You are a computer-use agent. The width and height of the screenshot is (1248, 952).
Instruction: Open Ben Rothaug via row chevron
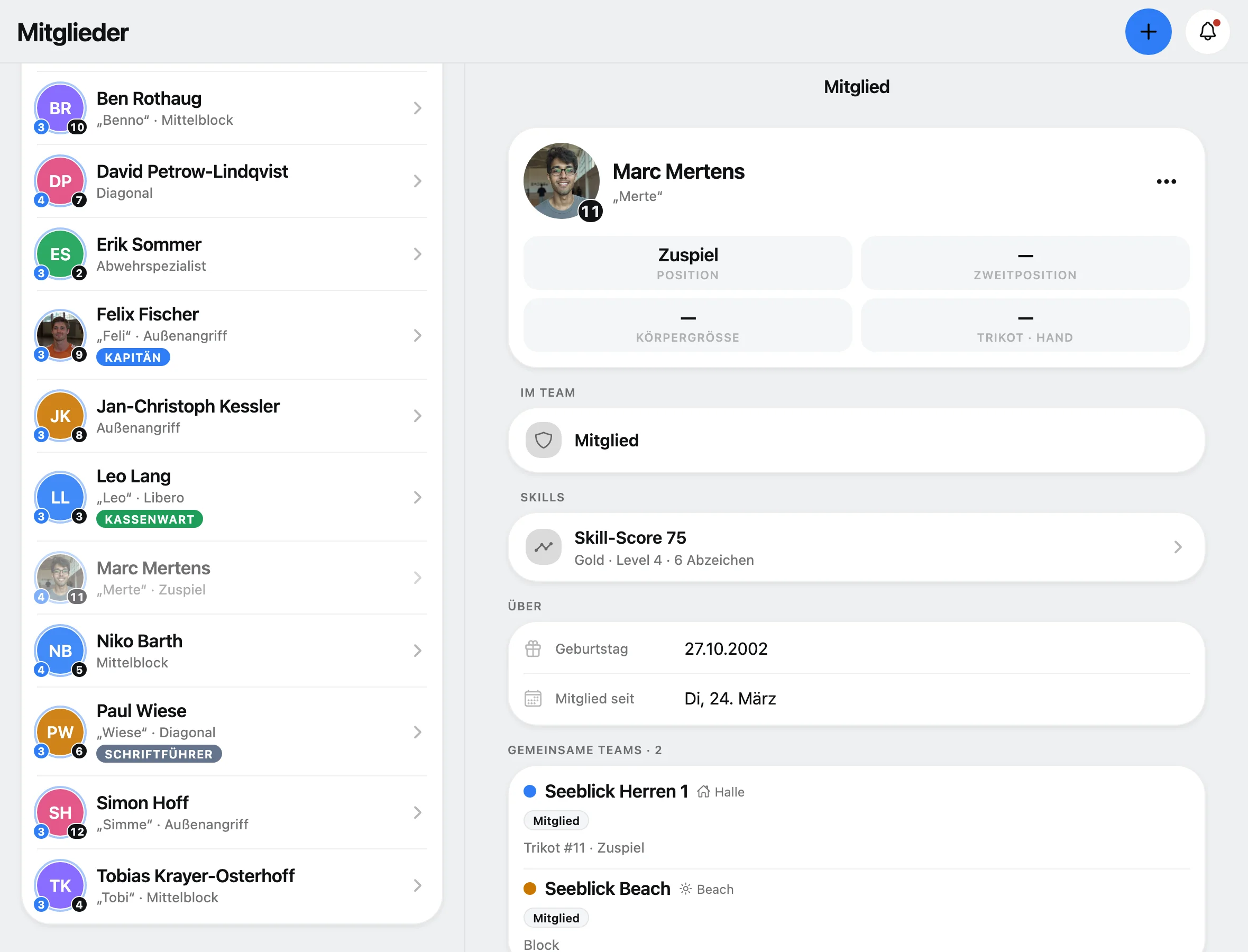pos(418,108)
